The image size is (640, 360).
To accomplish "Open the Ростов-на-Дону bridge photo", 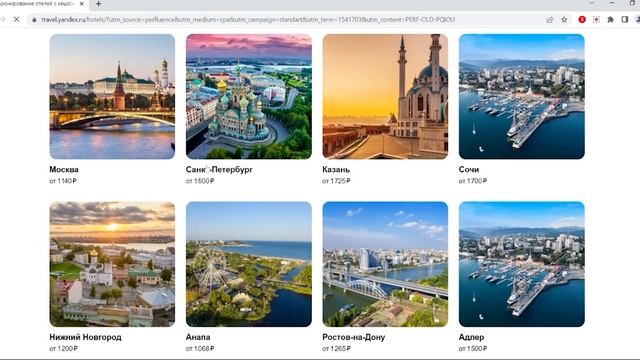I will pos(385,264).
